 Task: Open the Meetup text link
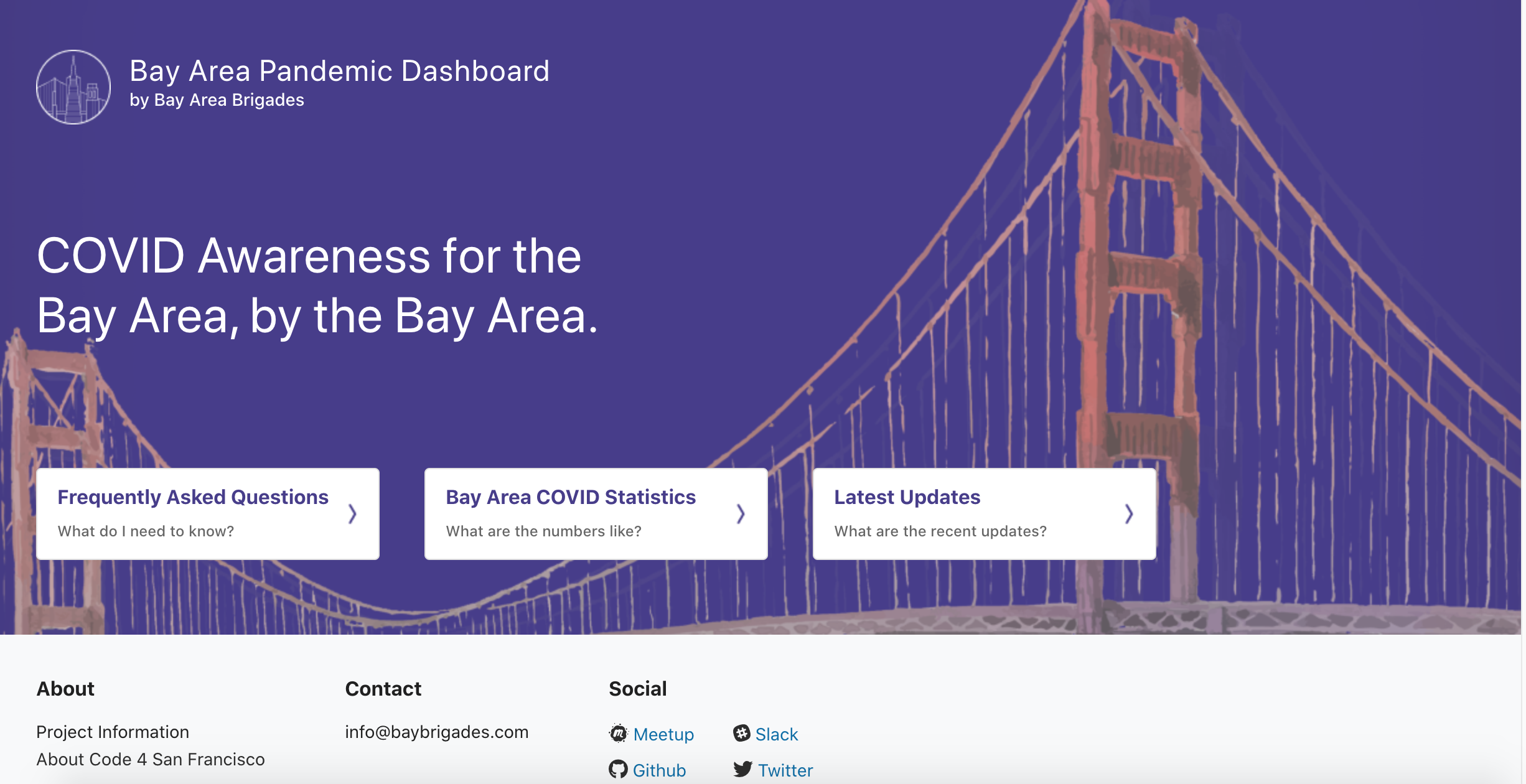(663, 734)
